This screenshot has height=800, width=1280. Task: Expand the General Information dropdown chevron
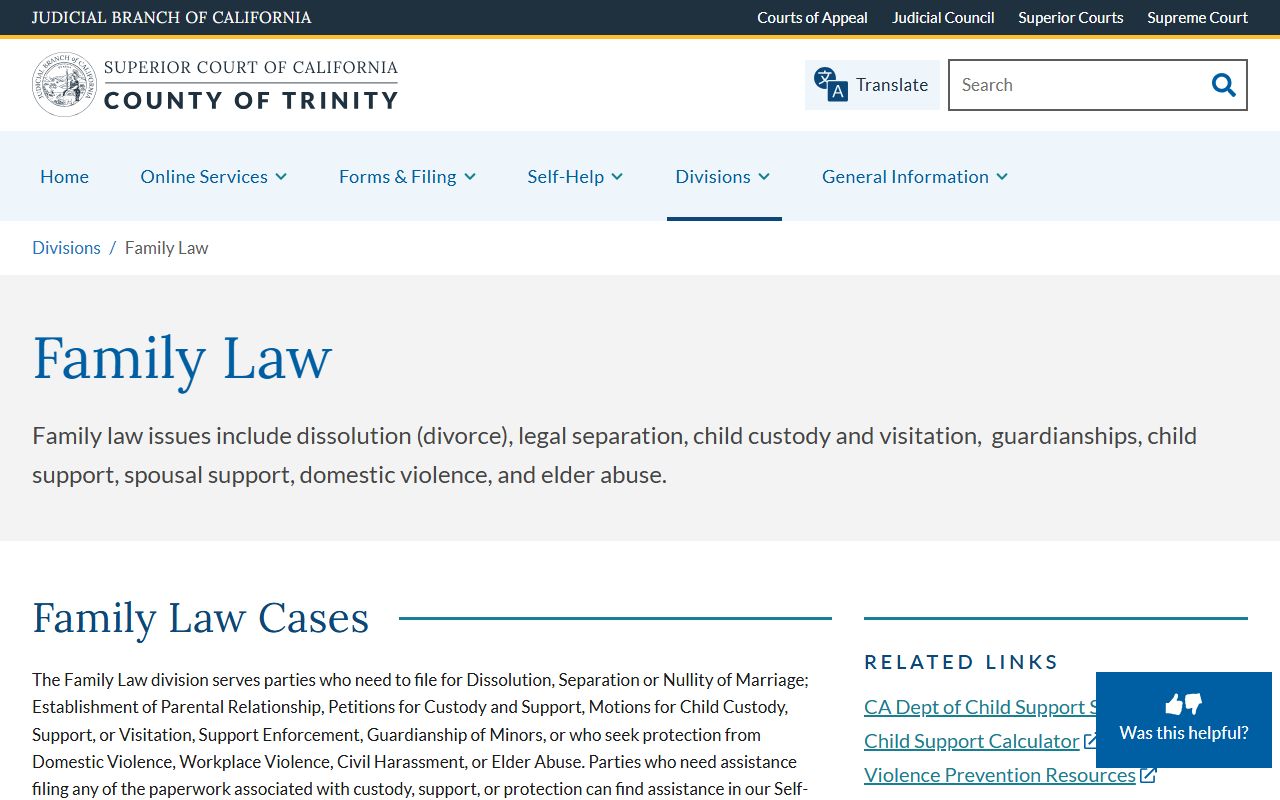click(1002, 177)
